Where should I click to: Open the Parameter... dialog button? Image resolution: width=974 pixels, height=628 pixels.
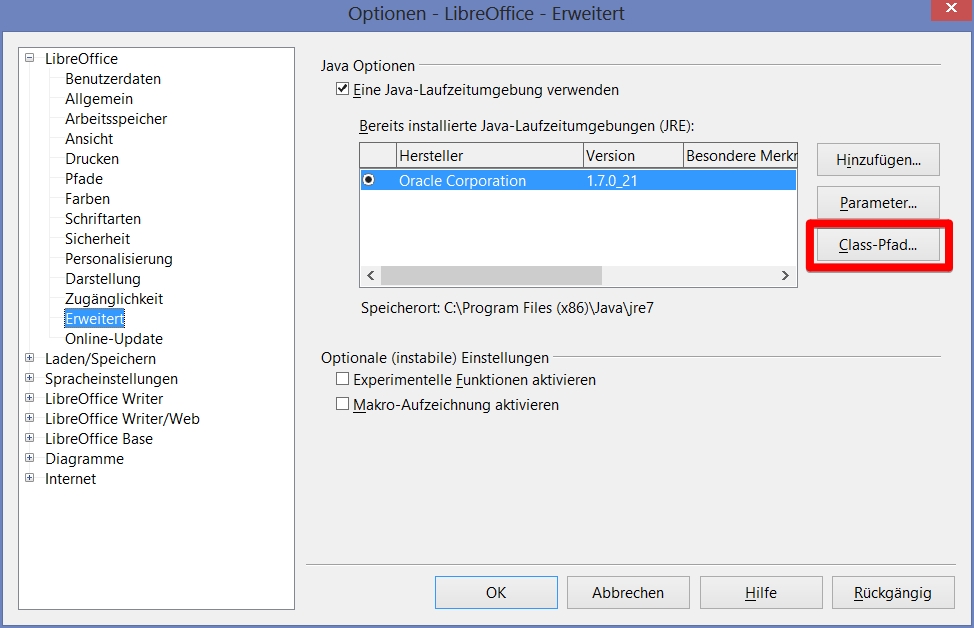point(878,203)
